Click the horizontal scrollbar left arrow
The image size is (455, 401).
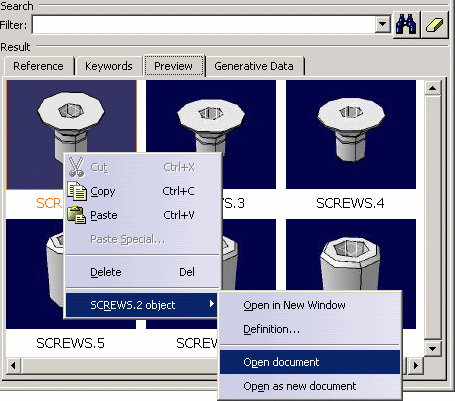13,365
